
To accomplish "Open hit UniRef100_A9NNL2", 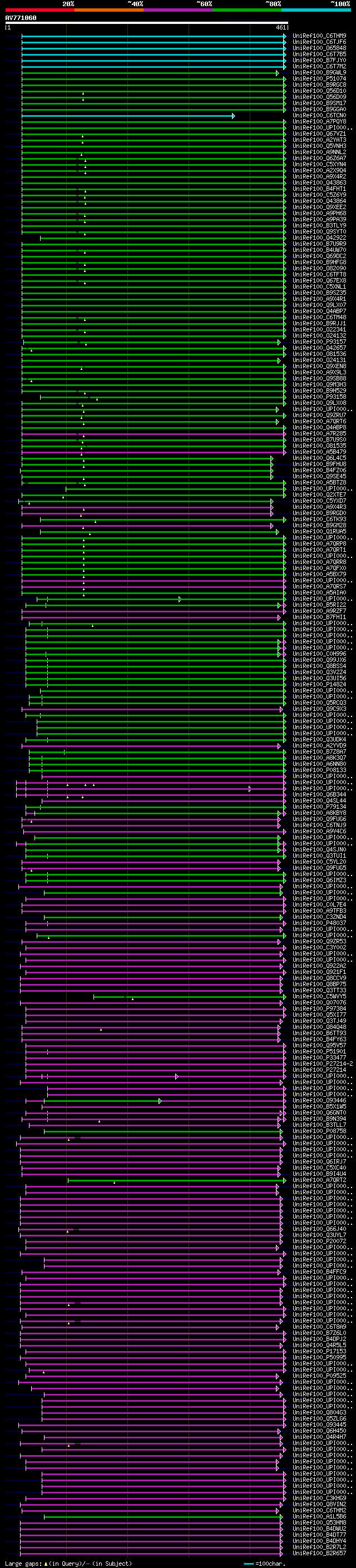I will click(x=319, y=152).
